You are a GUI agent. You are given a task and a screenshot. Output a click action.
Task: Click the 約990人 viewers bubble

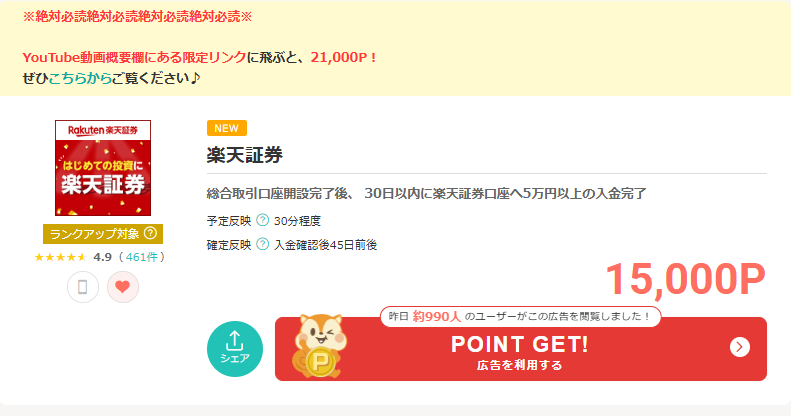click(x=521, y=317)
